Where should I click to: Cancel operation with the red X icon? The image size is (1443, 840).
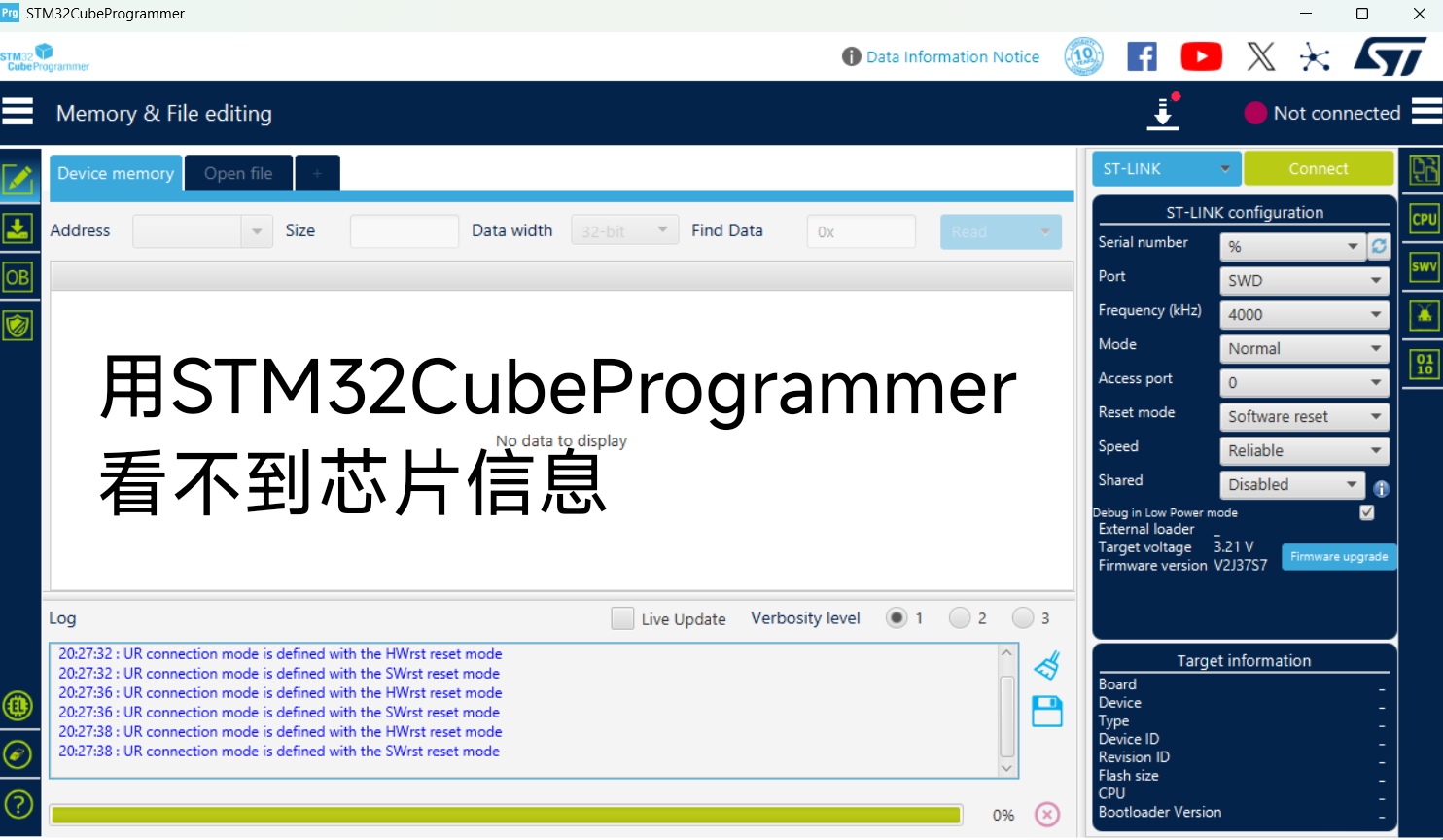1047,815
